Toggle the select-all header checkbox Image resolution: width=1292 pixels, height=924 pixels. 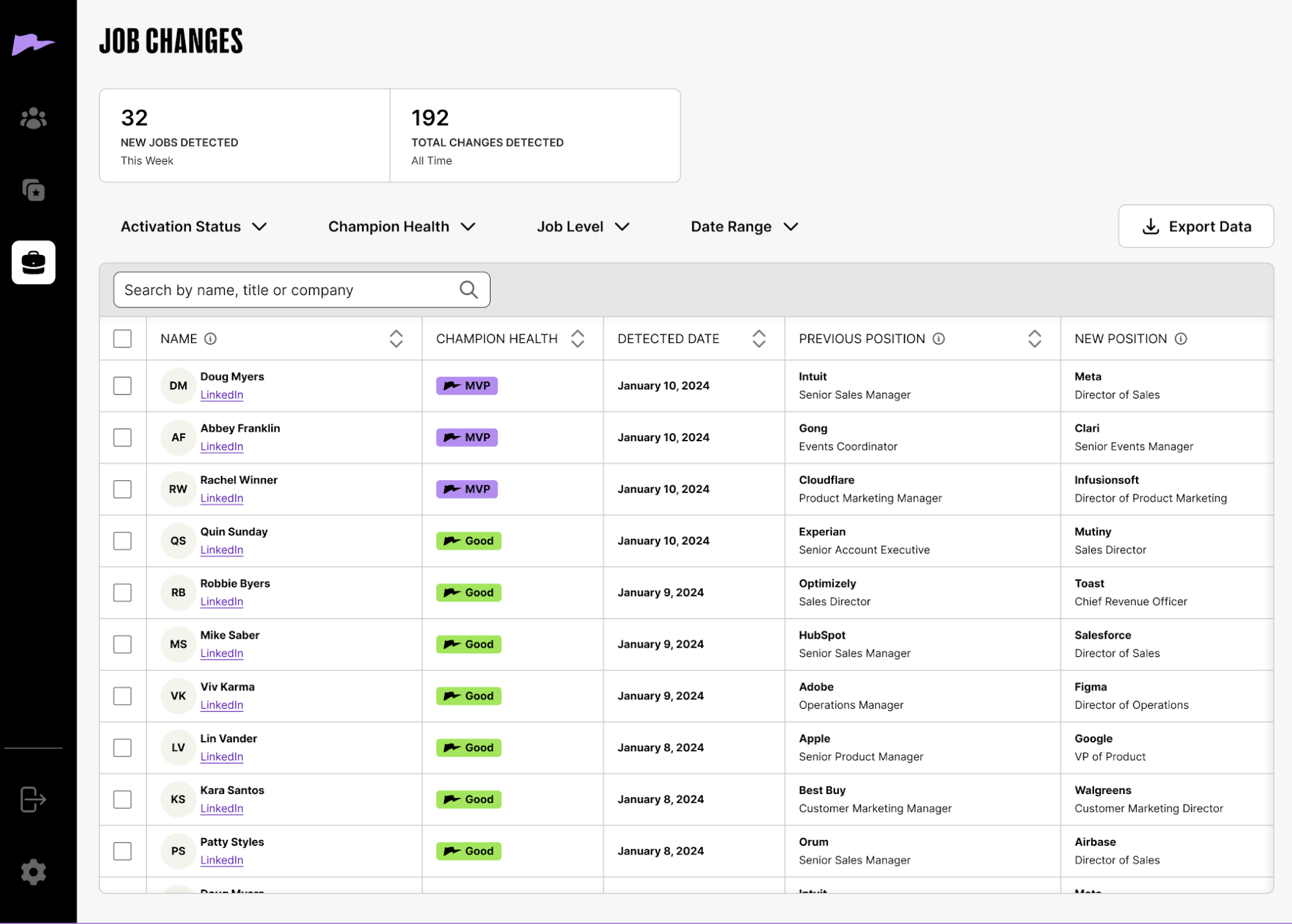coord(122,338)
